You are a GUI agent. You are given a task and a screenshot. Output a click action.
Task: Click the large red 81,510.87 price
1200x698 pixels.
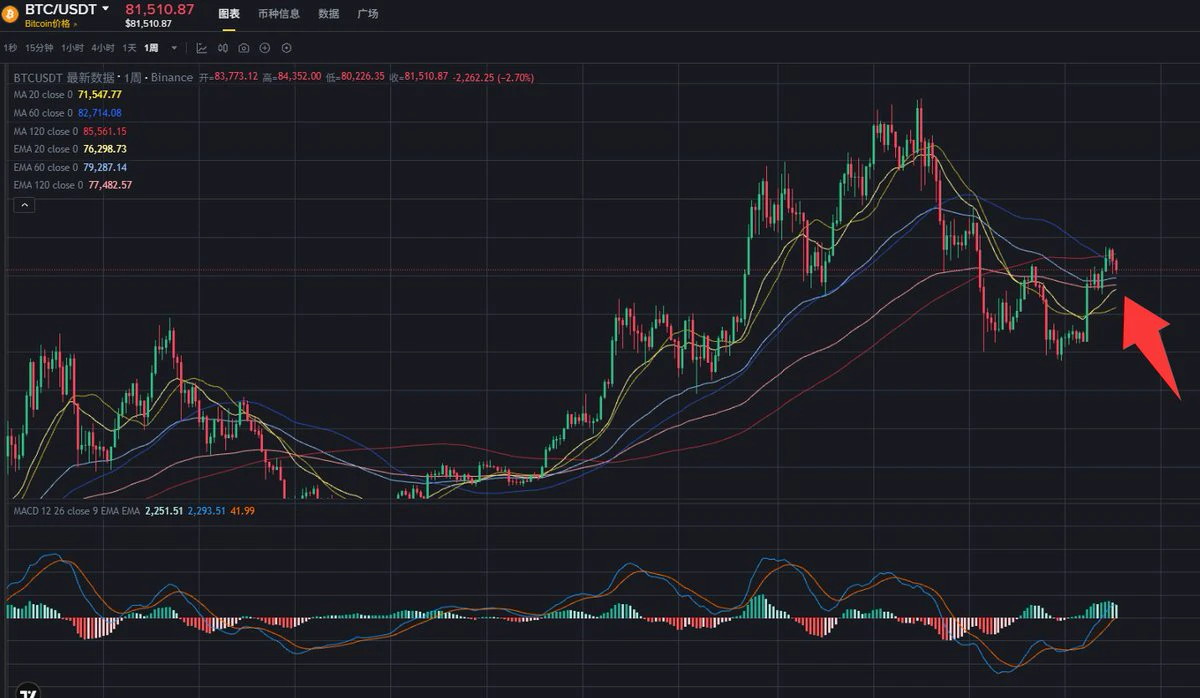160,9
